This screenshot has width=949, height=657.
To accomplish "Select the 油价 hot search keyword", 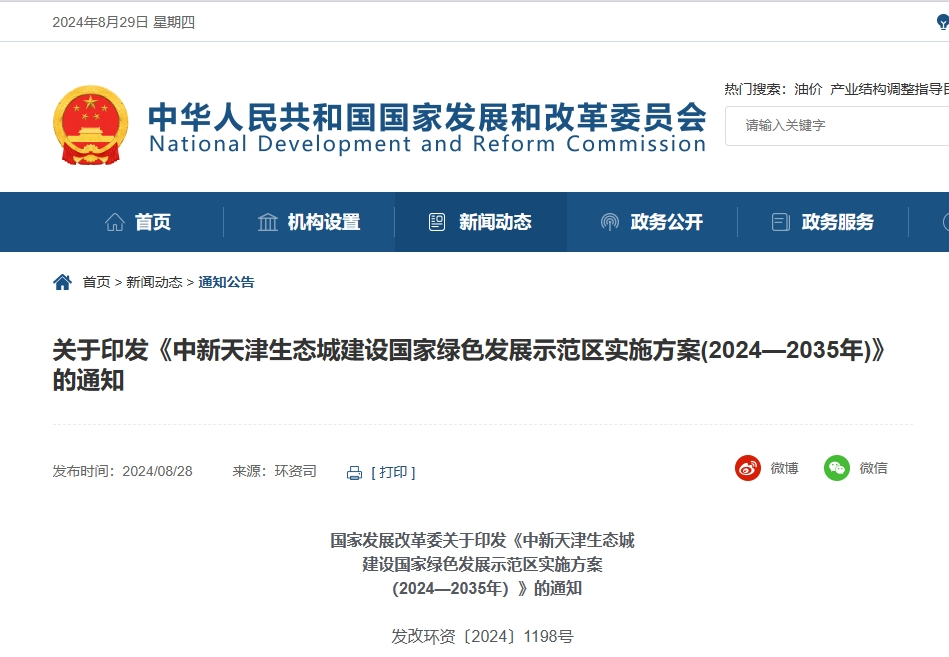I will [x=808, y=89].
